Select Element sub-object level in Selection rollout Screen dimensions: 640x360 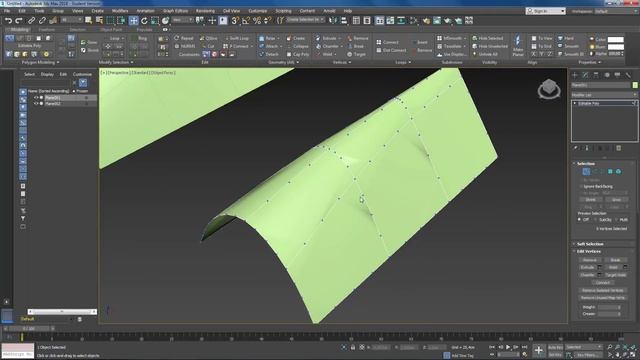pos(618,172)
